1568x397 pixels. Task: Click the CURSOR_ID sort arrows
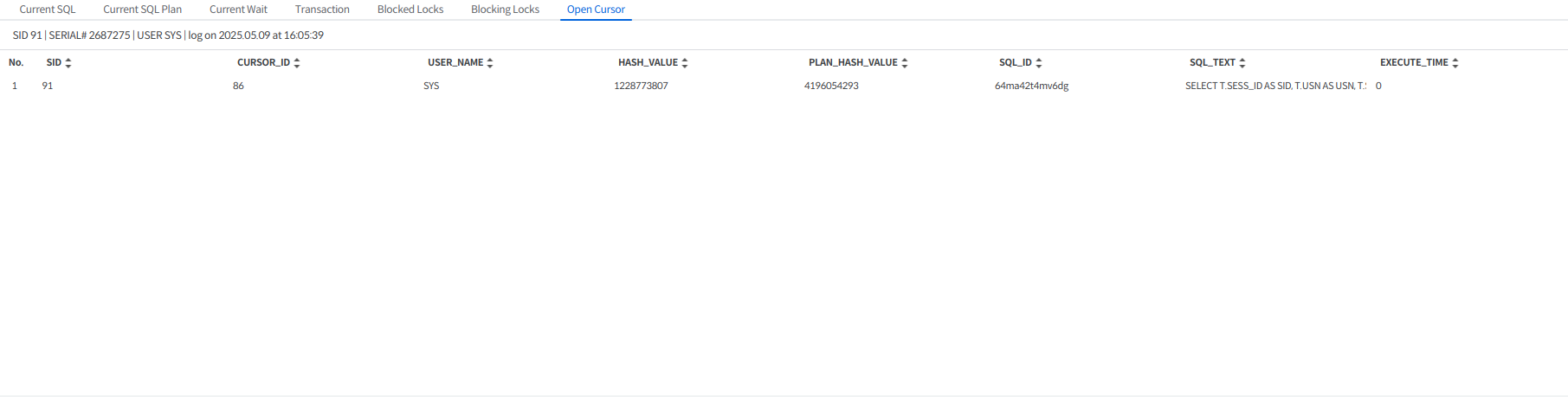coord(297,63)
